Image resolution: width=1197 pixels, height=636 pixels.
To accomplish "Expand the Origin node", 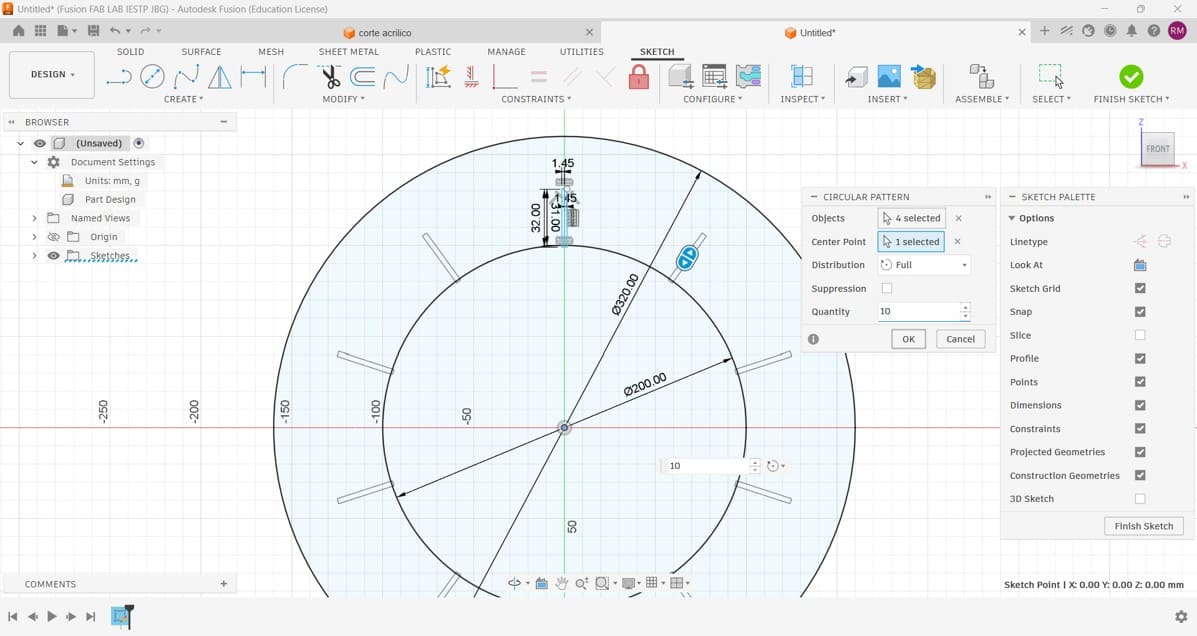I will (34, 237).
